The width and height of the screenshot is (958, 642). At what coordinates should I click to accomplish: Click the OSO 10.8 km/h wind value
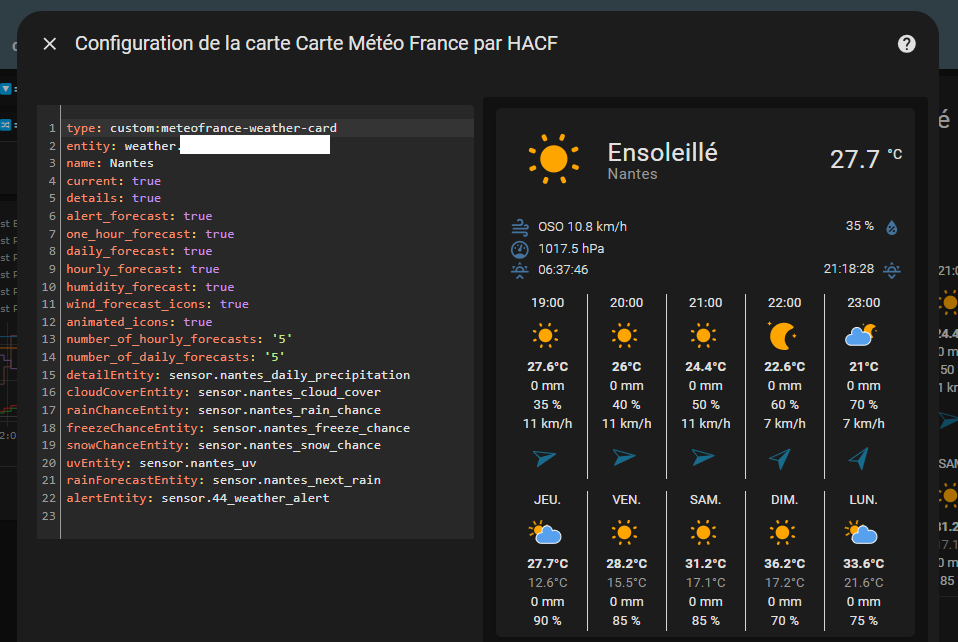pos(582,227)
